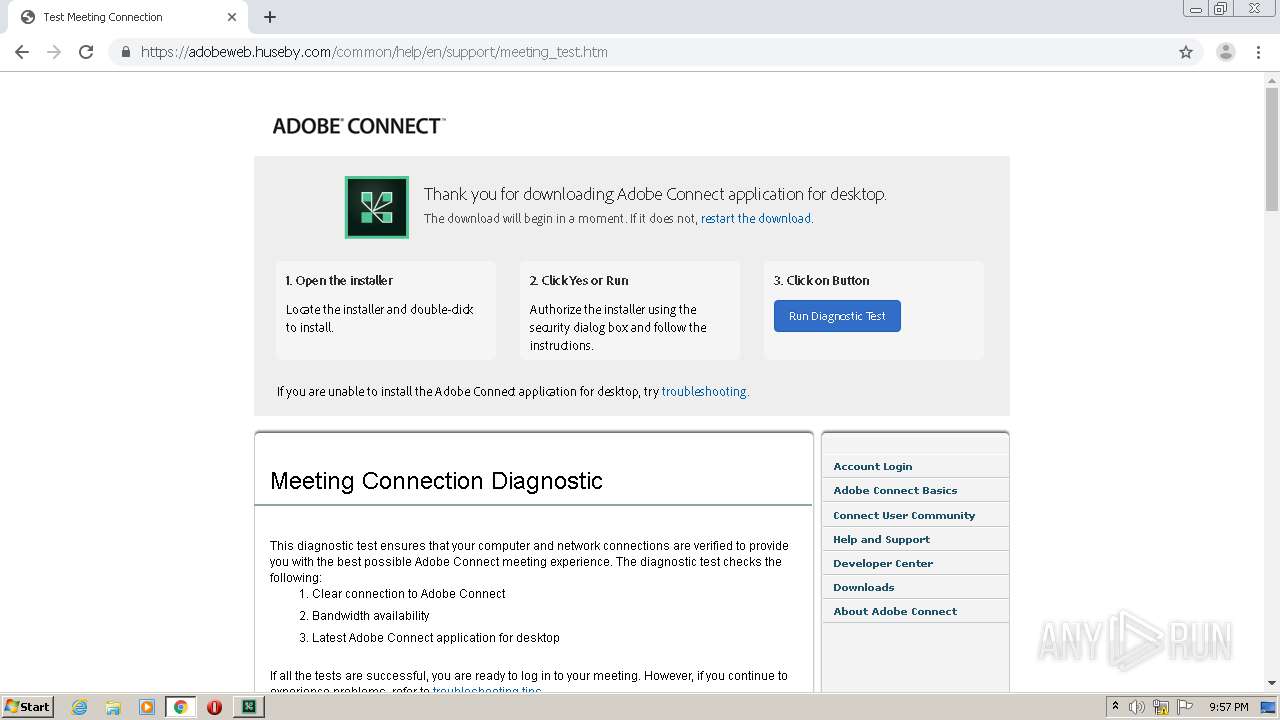Click the restart the download link
The height and width of the screenshot is (720, 1280).
click(x=755, y=218)
